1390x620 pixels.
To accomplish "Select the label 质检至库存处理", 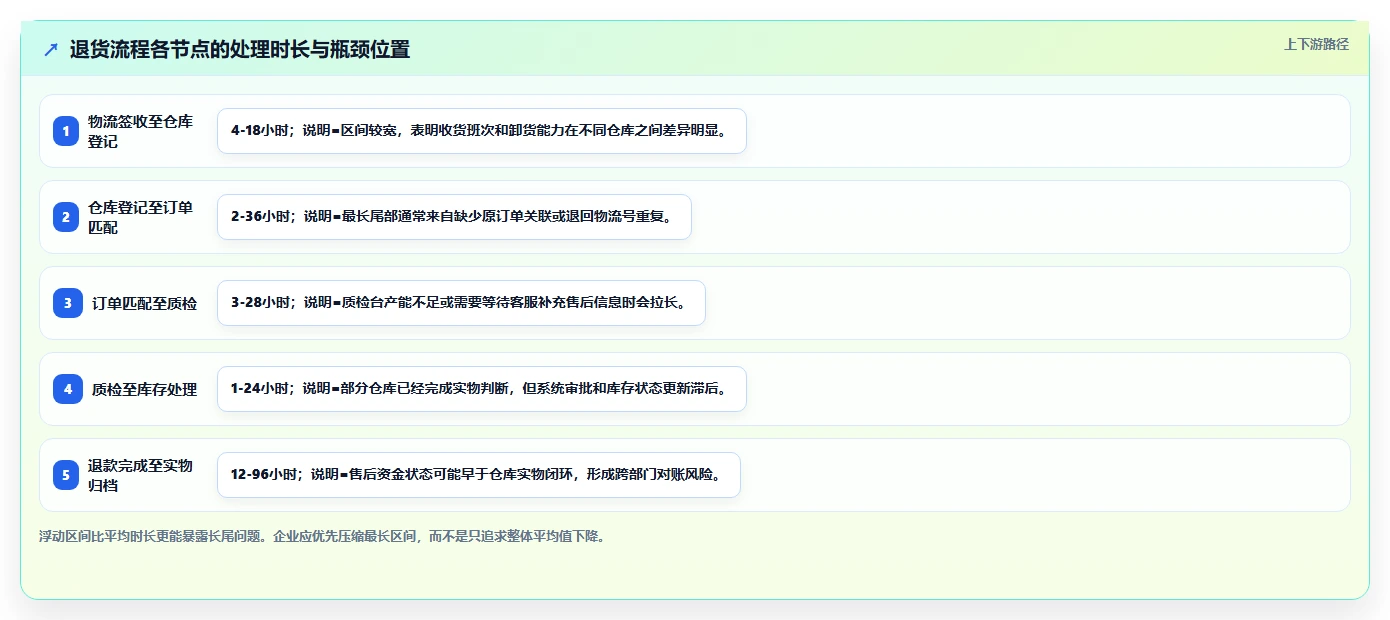I will [x=144, y=389].
